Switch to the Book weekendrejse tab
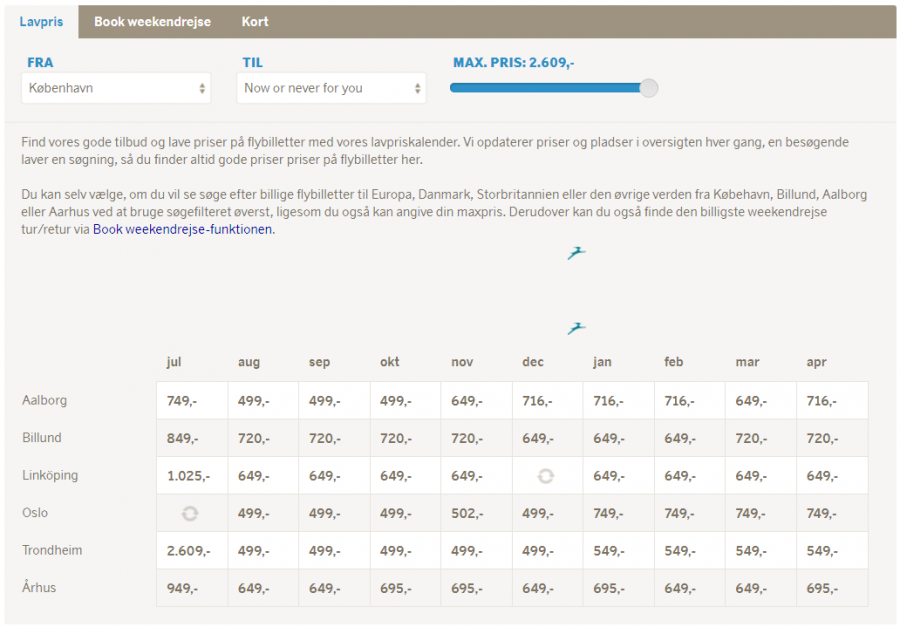The image size is (900, 627). [x=152, y=21]
